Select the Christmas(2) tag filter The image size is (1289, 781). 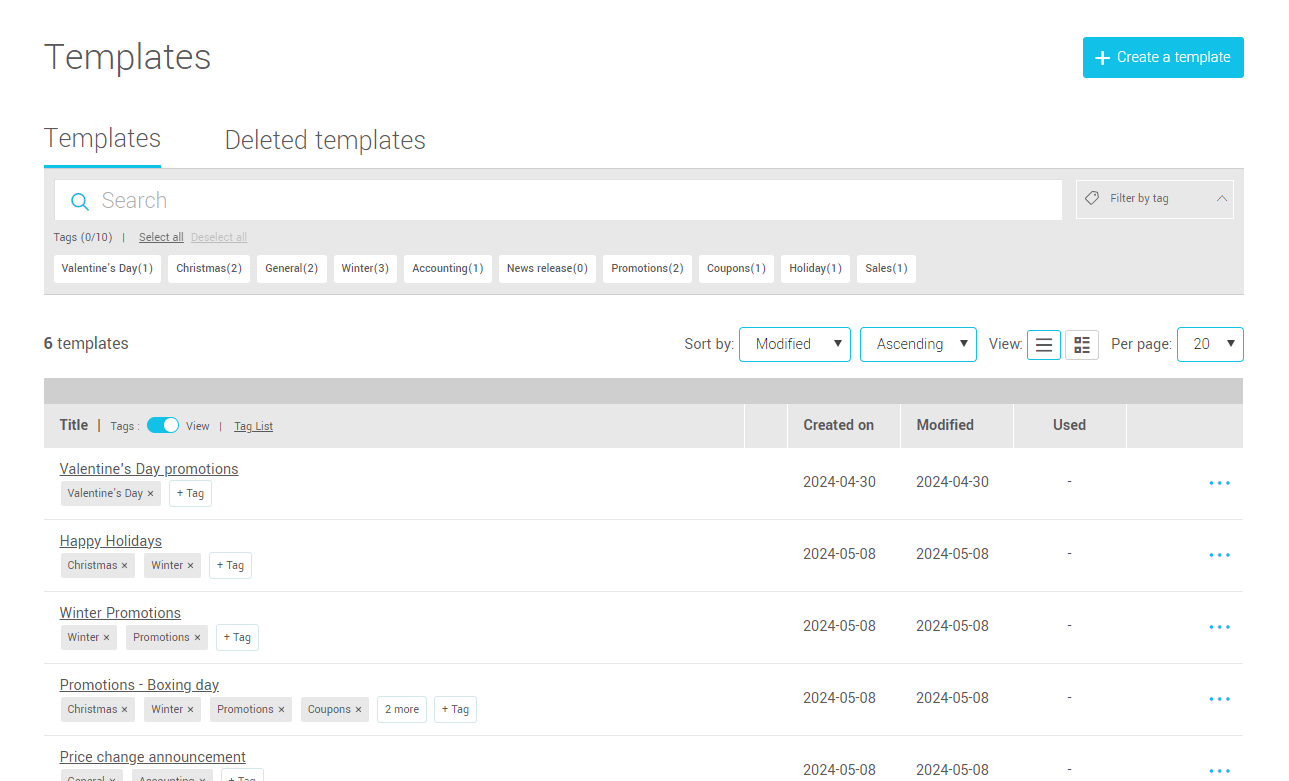pyautogui.click(x=208, y=268)
